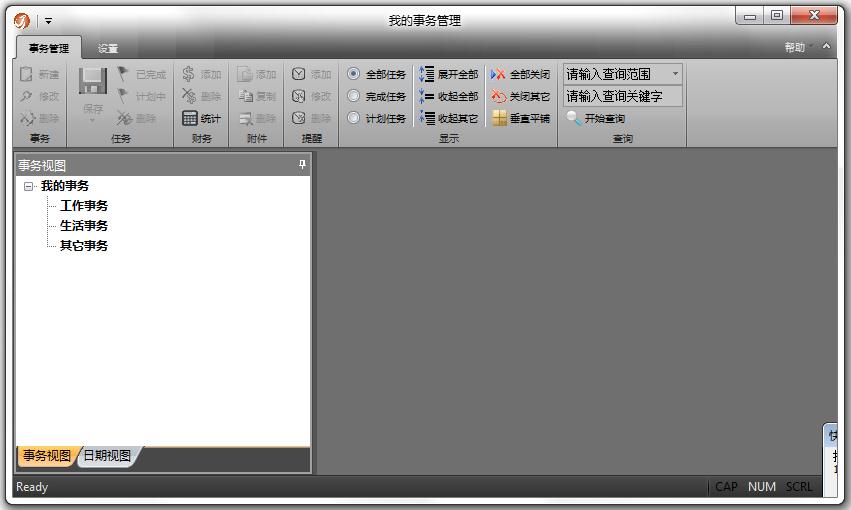Click the 删除 icon in 附件 group

[x=246, y=118]
